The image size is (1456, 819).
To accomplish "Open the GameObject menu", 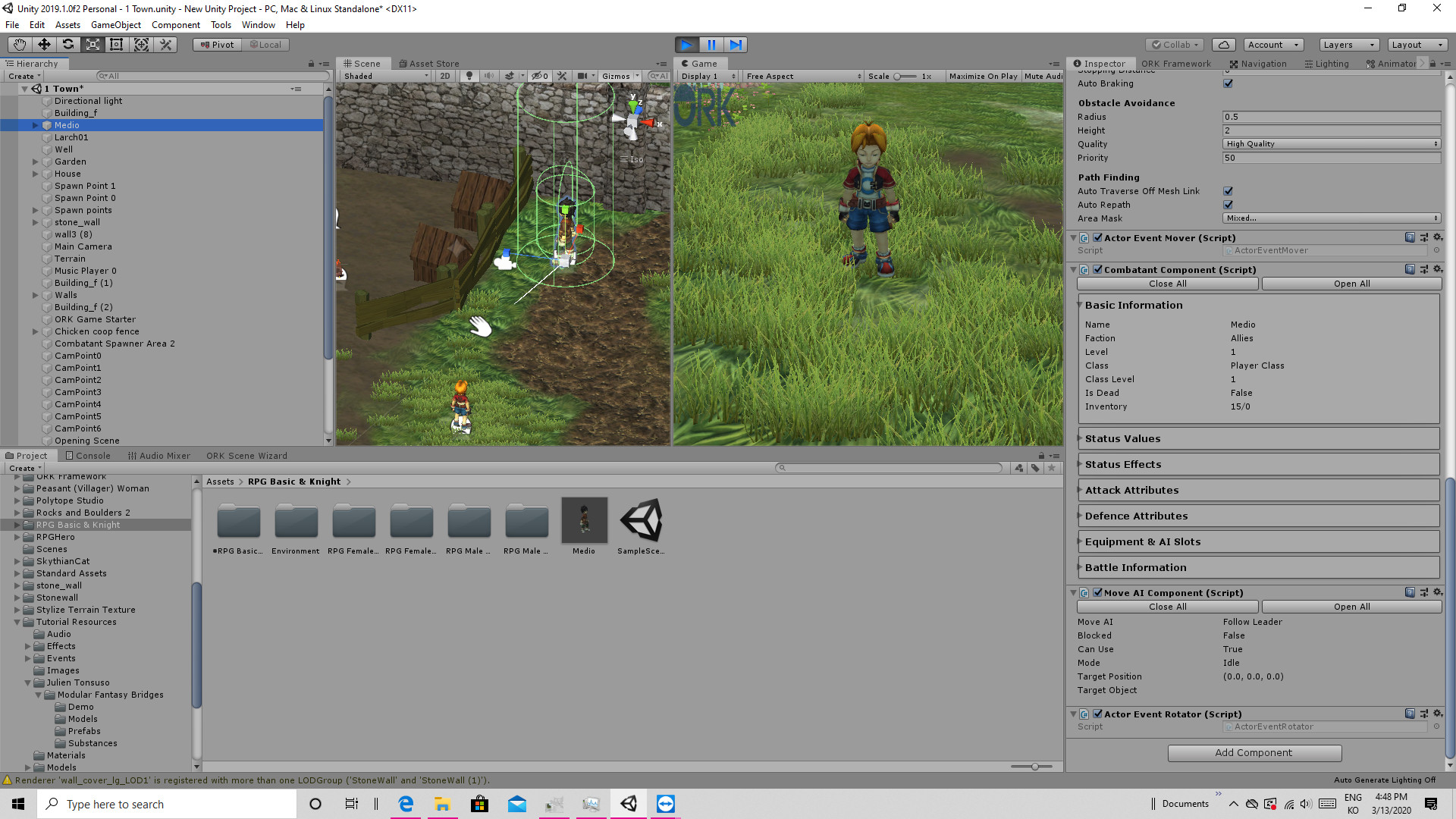I will click(116, 25).
